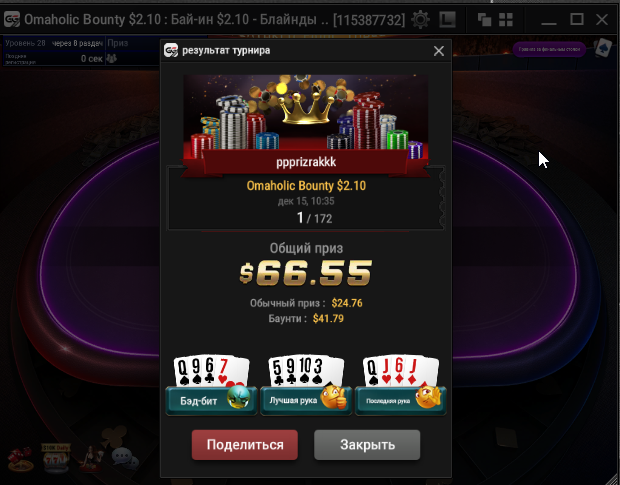620x485 pixels.
Task: Open the dice and roulette casino icon
Action: pyautogui.click(x=21, y=460)
